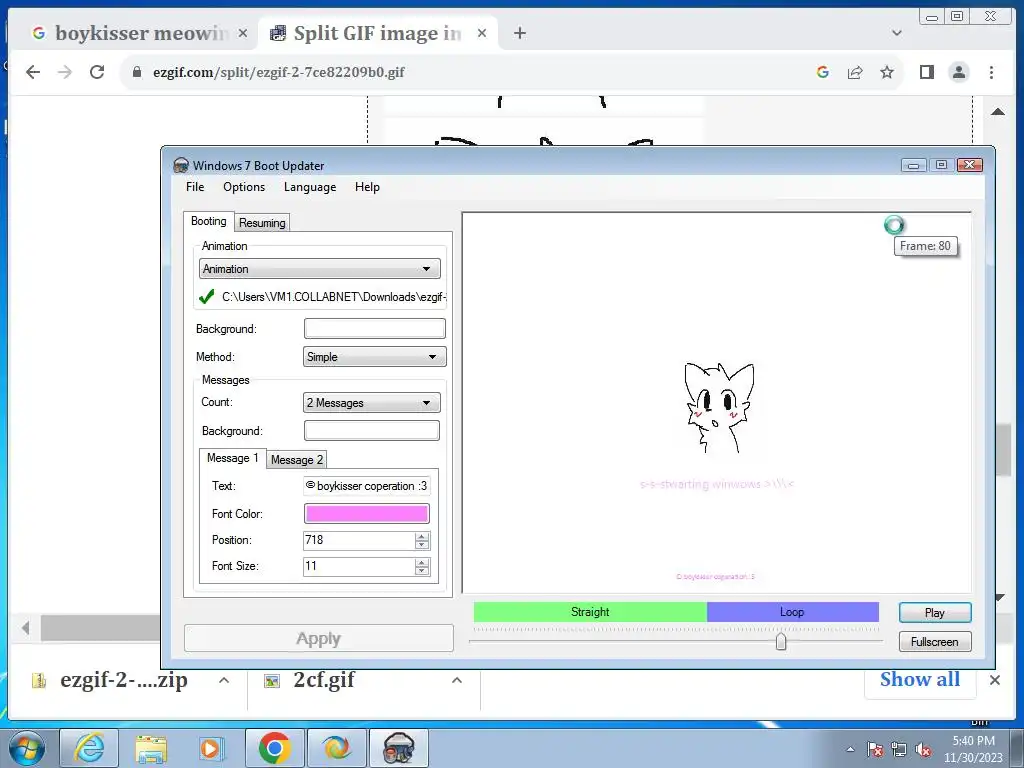
Task: Open the Options menu
Action: click(244, 187)
